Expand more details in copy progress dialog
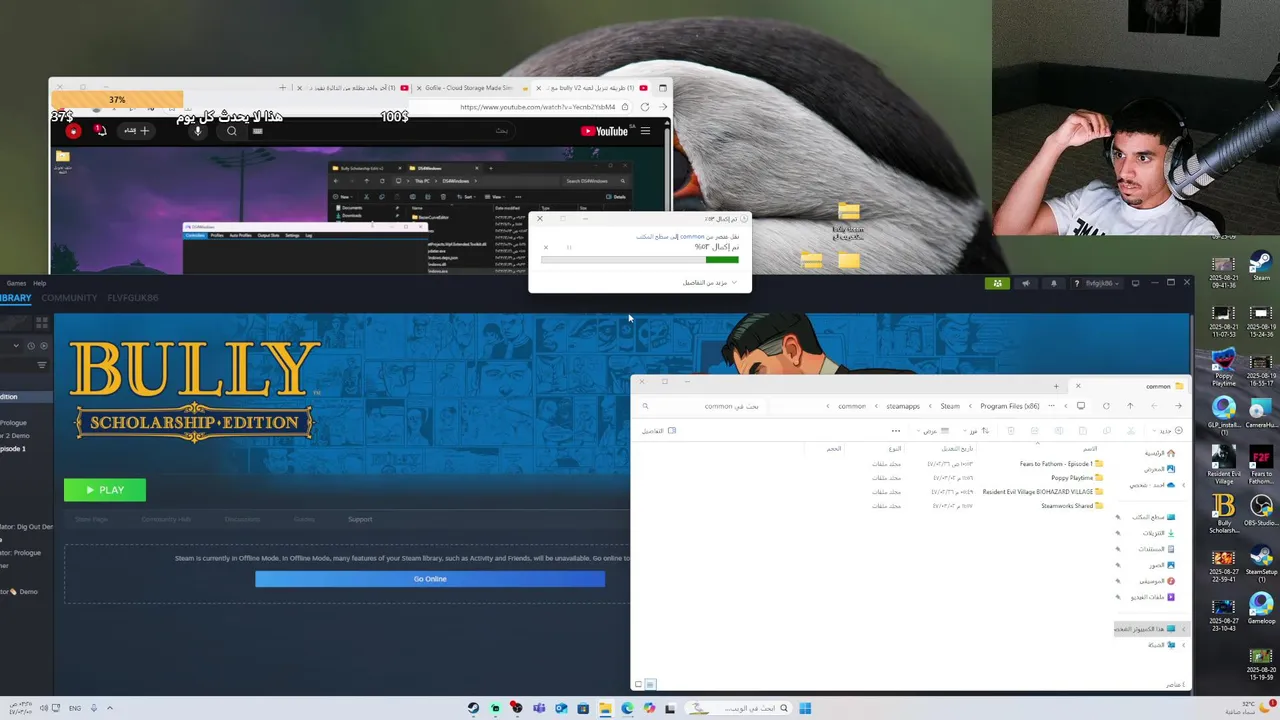 (x=710, y=283)
